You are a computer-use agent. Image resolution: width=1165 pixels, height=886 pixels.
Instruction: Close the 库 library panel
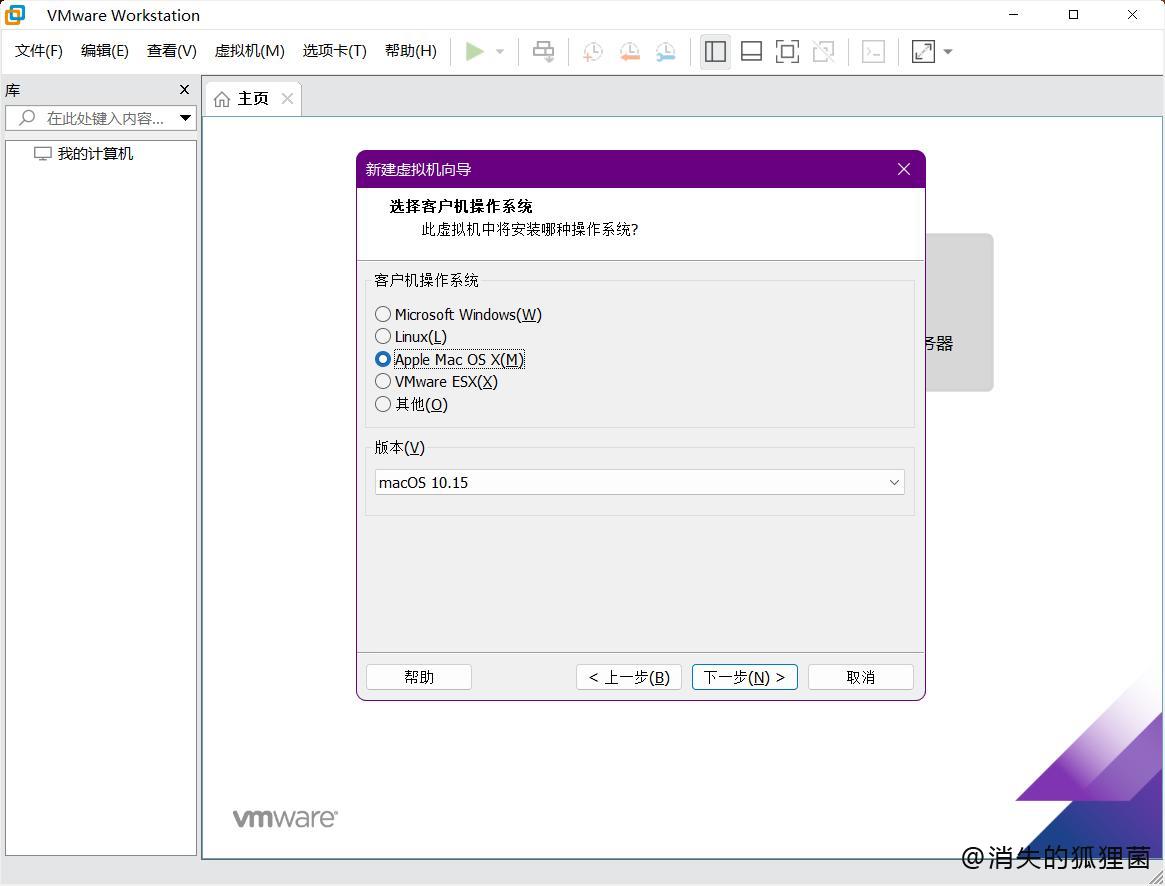[184, 89]
